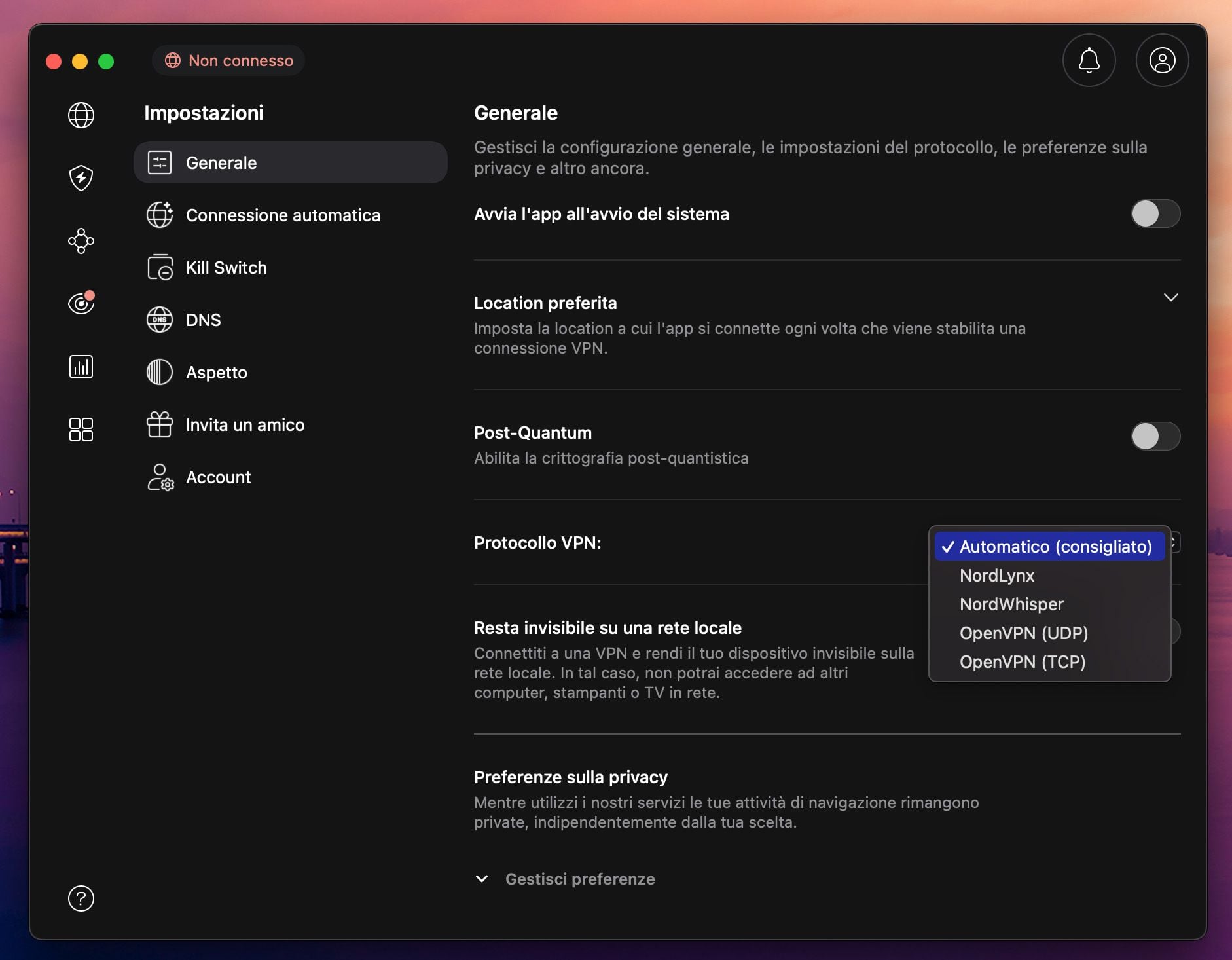1232x960 pixels.
Task: Click Resta invisibile su una rete locale heading
Action: point(607,628)
